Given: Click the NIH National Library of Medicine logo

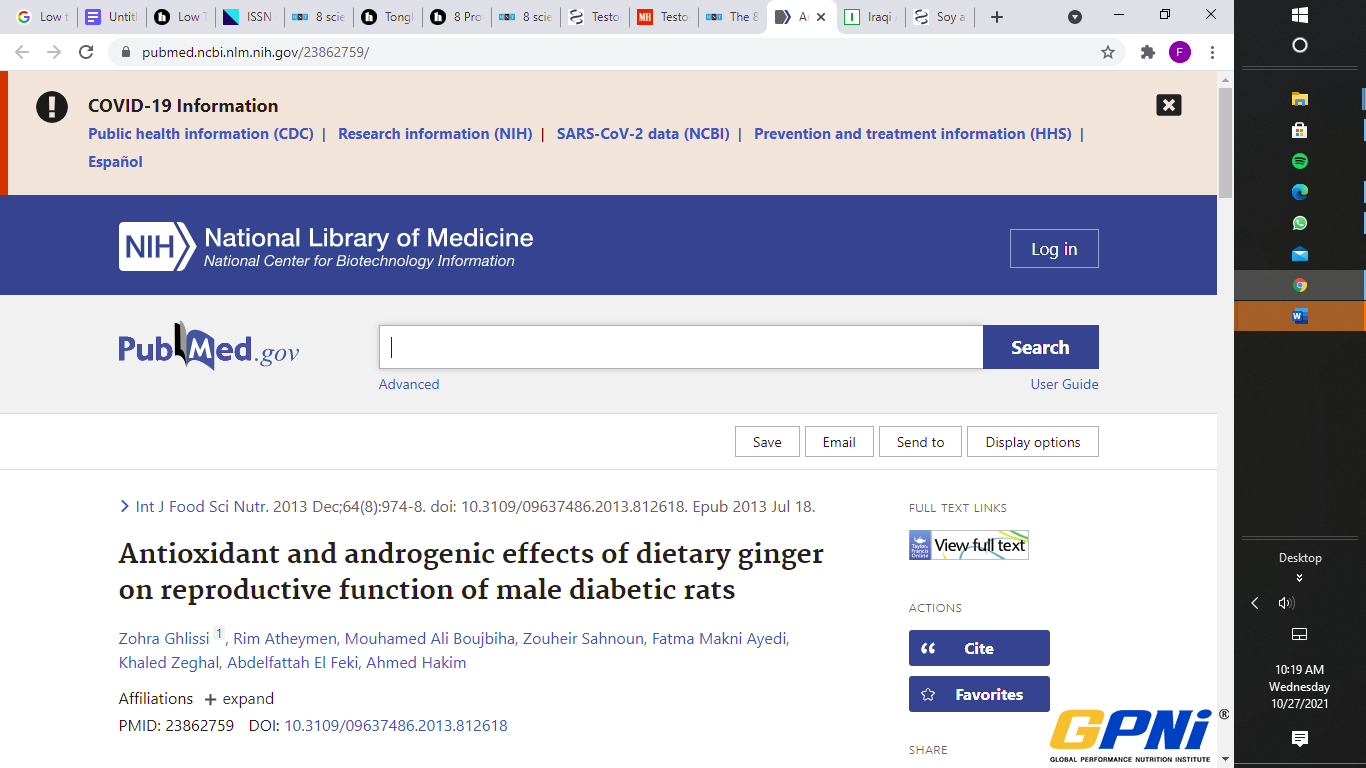Looking at the screenshot, I should (x=326, y=247).
